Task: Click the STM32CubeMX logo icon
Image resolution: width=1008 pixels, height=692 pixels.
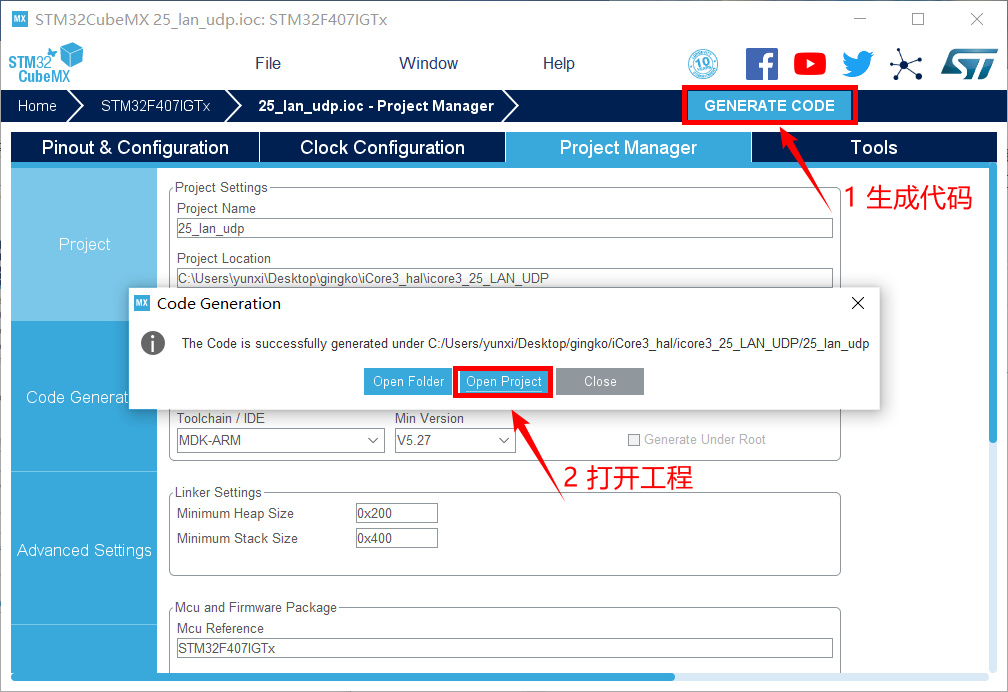Action: [x=45, y=63]
